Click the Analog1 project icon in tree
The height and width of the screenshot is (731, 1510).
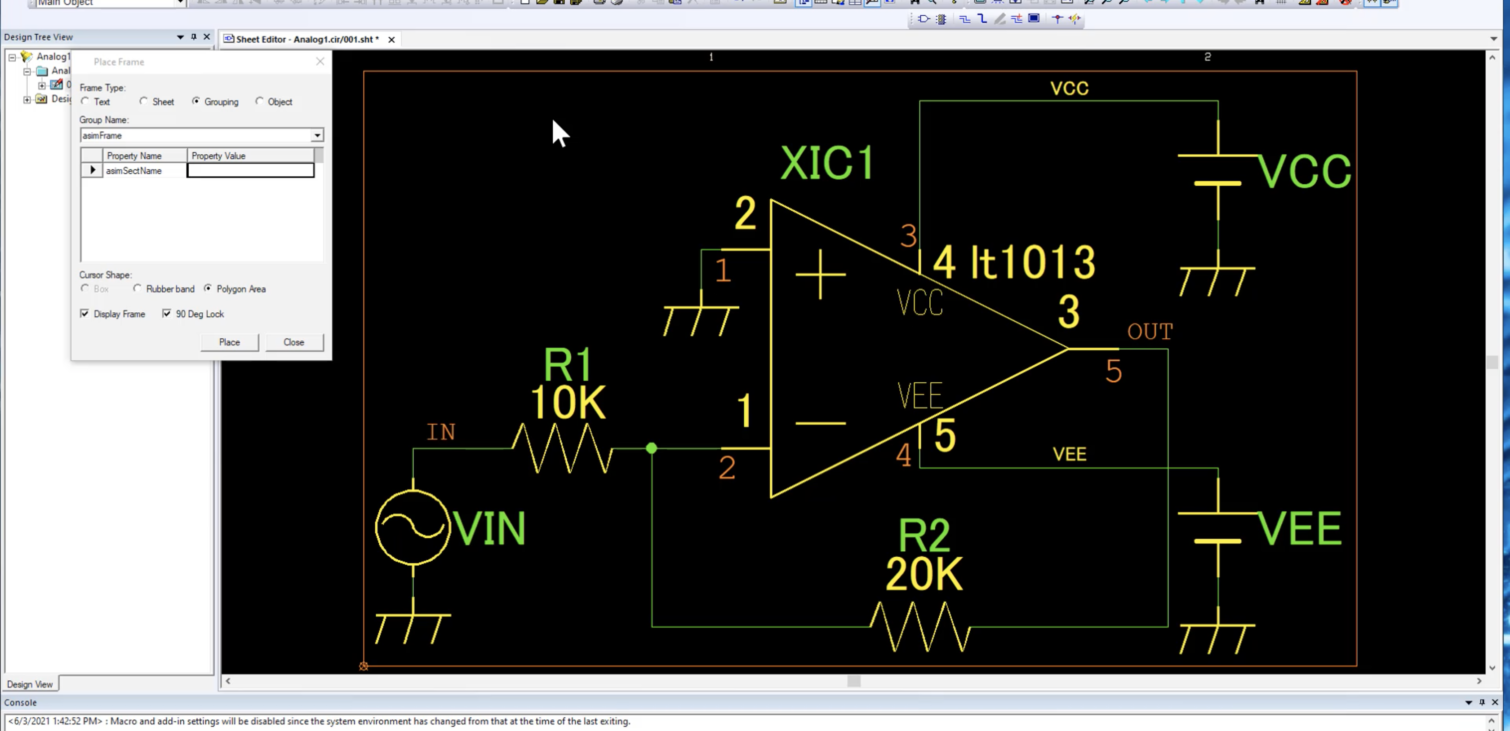27,57
